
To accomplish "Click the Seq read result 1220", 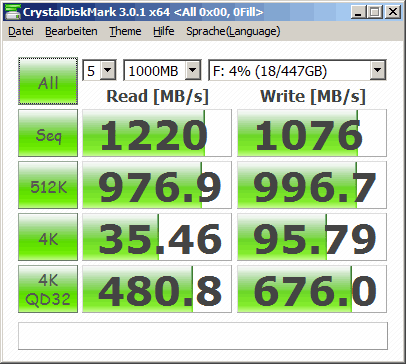I will click(x=157, y=133).
